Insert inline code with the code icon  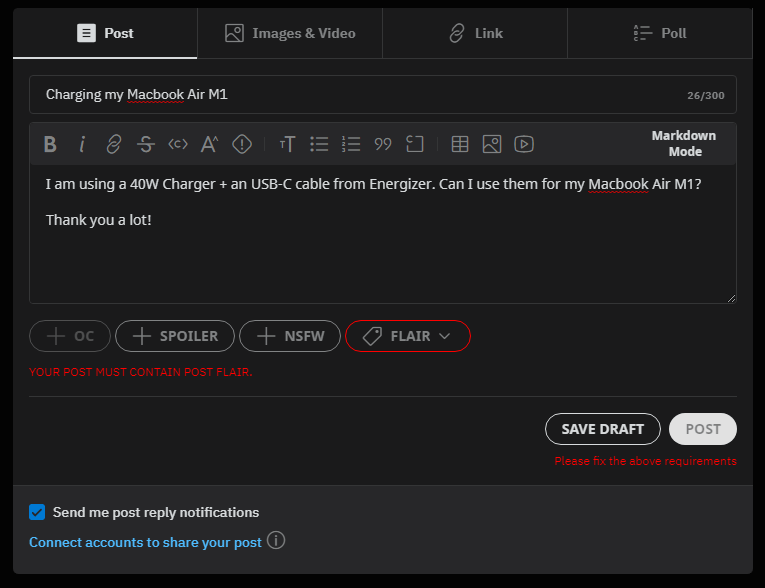pos(178,144)
